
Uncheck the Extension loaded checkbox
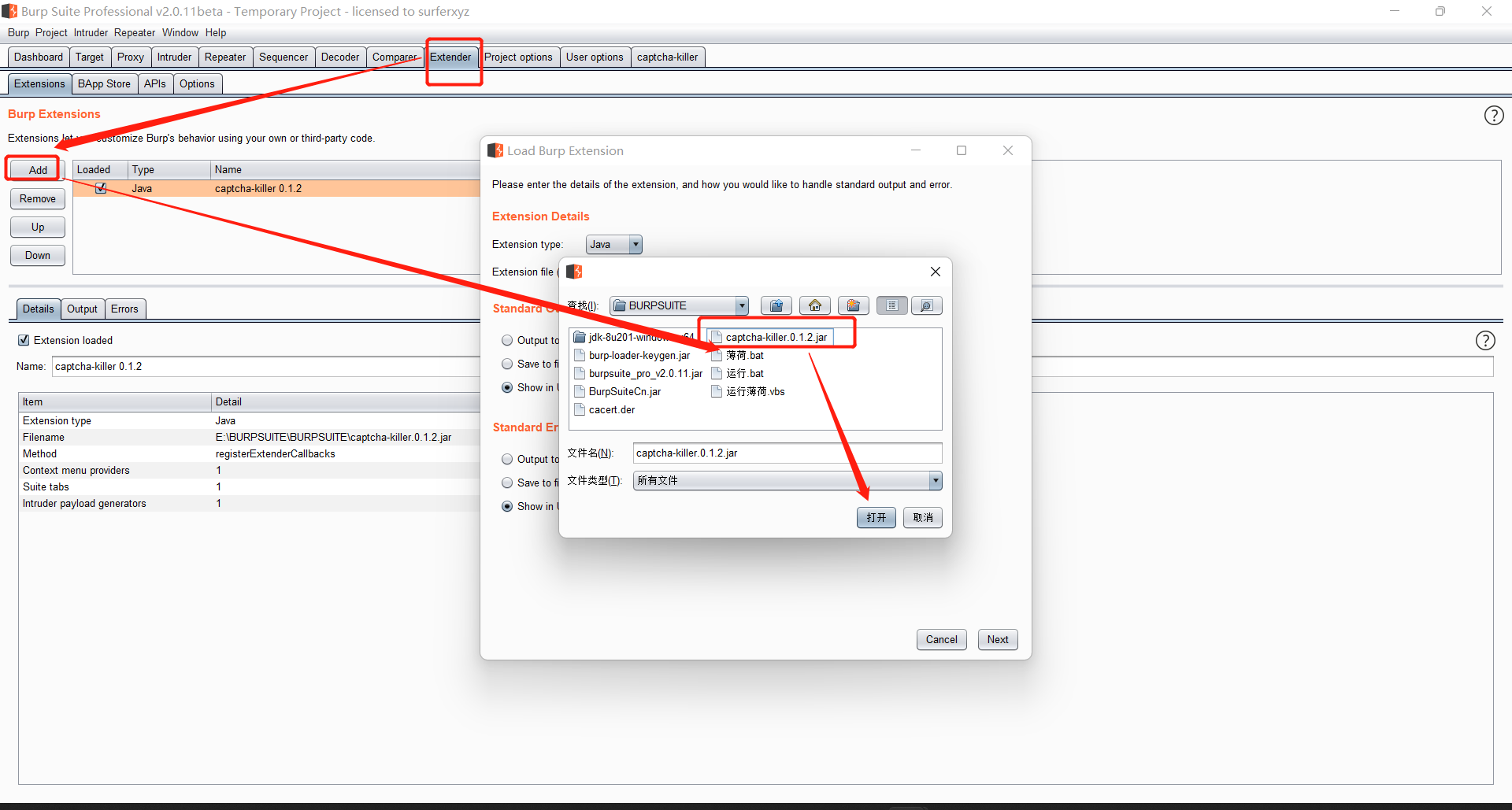[x=24, y=340]
